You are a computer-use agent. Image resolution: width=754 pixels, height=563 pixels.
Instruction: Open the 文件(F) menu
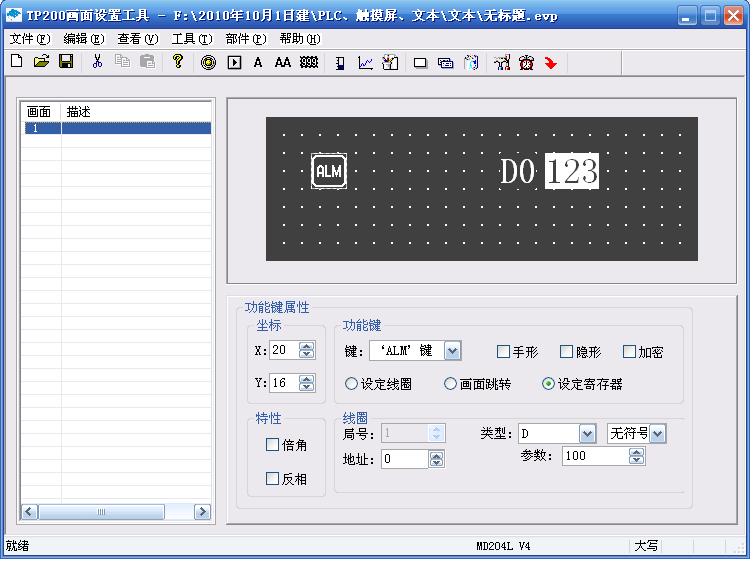29,39
